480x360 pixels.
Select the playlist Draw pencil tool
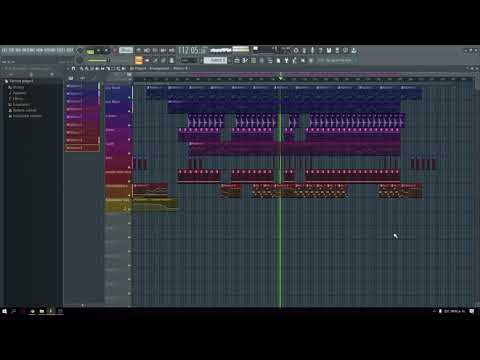(81, 68)
